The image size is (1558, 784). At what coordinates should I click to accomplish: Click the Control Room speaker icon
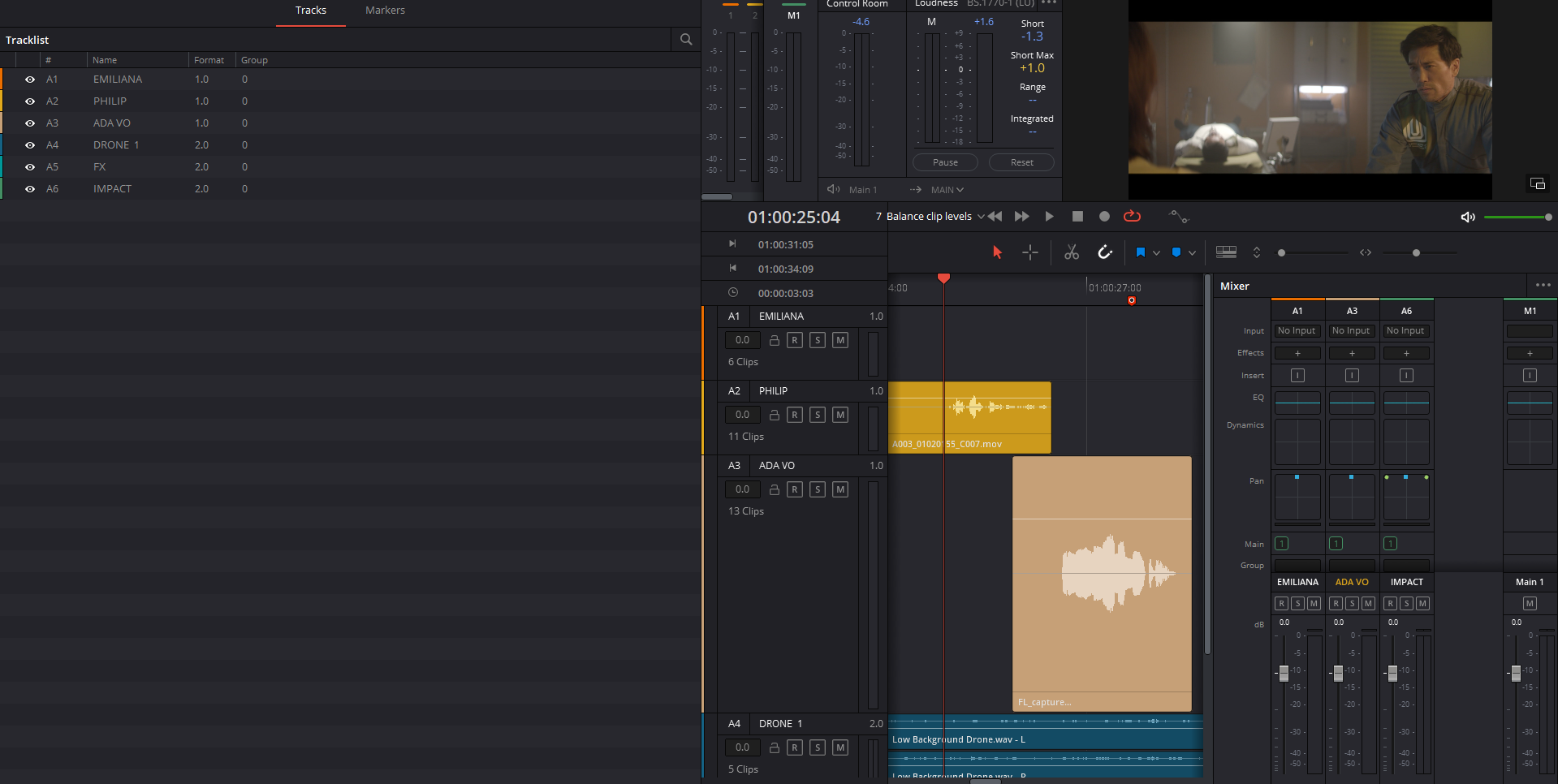coord(833,189)
